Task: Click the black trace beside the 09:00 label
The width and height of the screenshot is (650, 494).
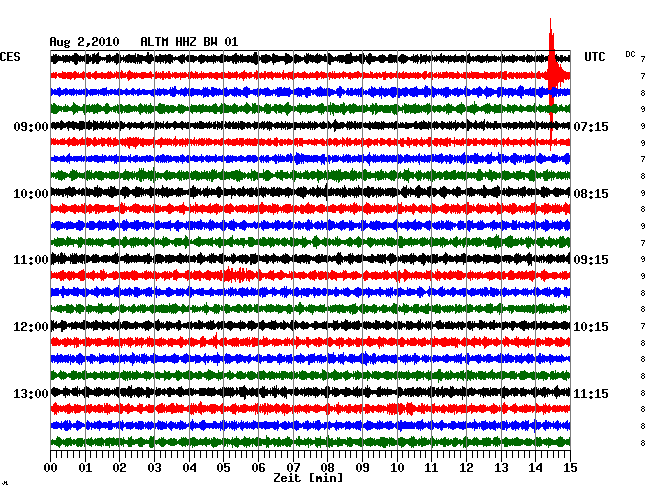Action: pos(310,125)
